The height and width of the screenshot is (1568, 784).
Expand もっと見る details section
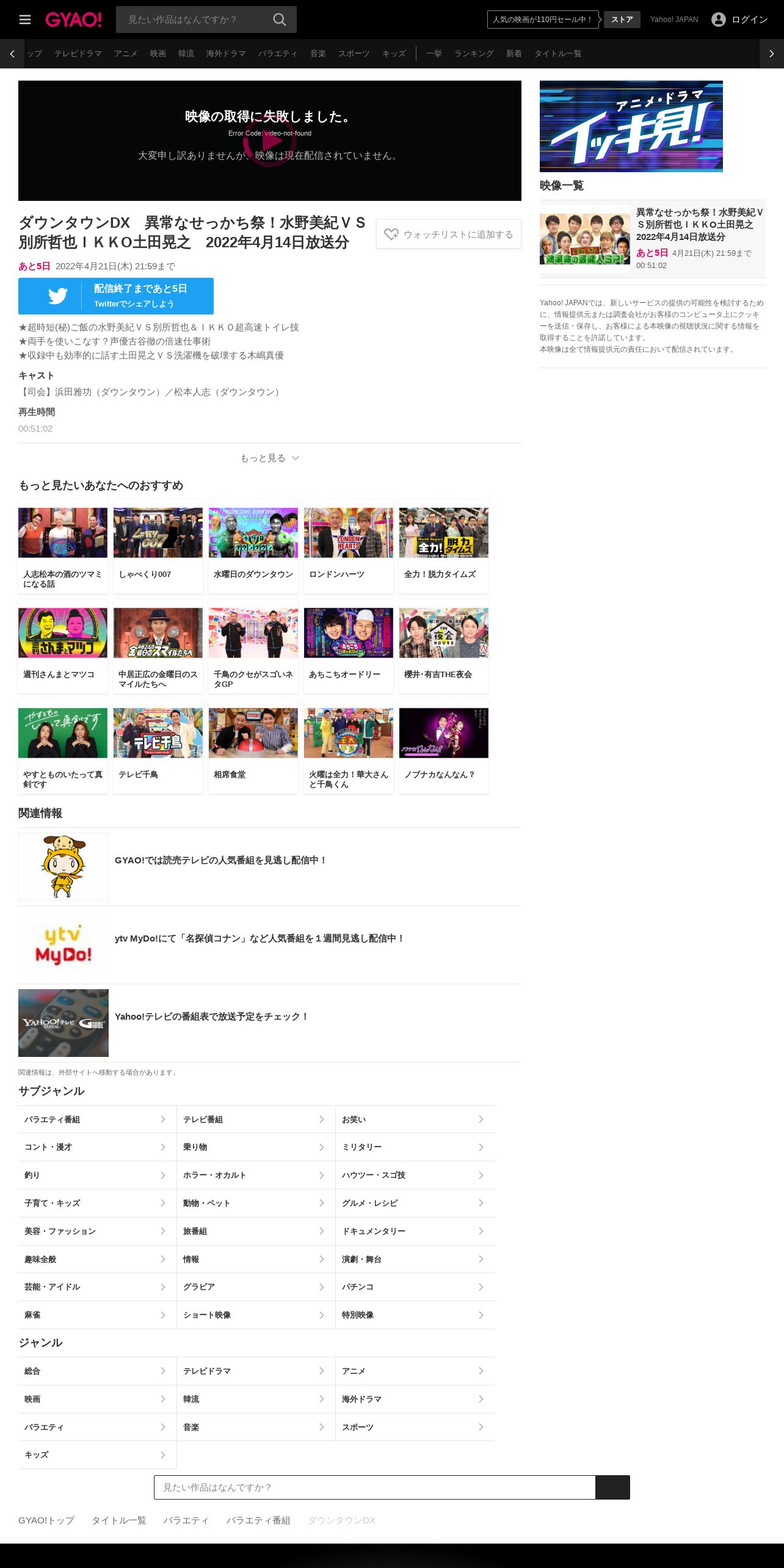pyautogui.click(x=270, y=458)
